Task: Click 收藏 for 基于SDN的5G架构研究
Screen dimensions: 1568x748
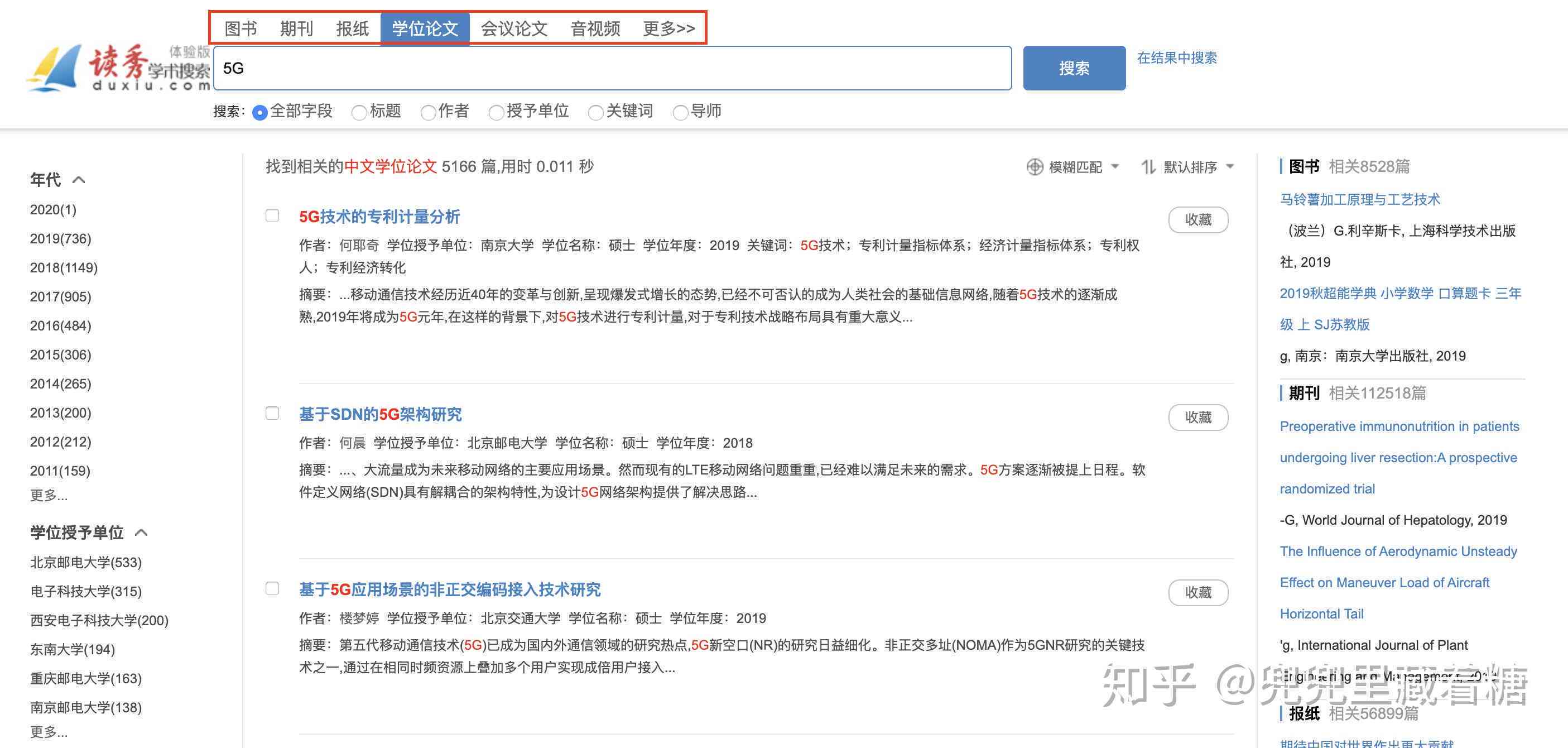Action: (x=1199, y=417)
